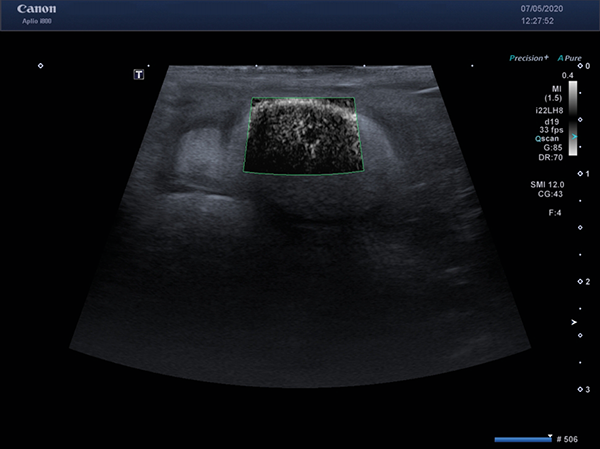The image size is (600, 449).
Task: Click the frame counter # 506
Action: [x=567, y=439]
